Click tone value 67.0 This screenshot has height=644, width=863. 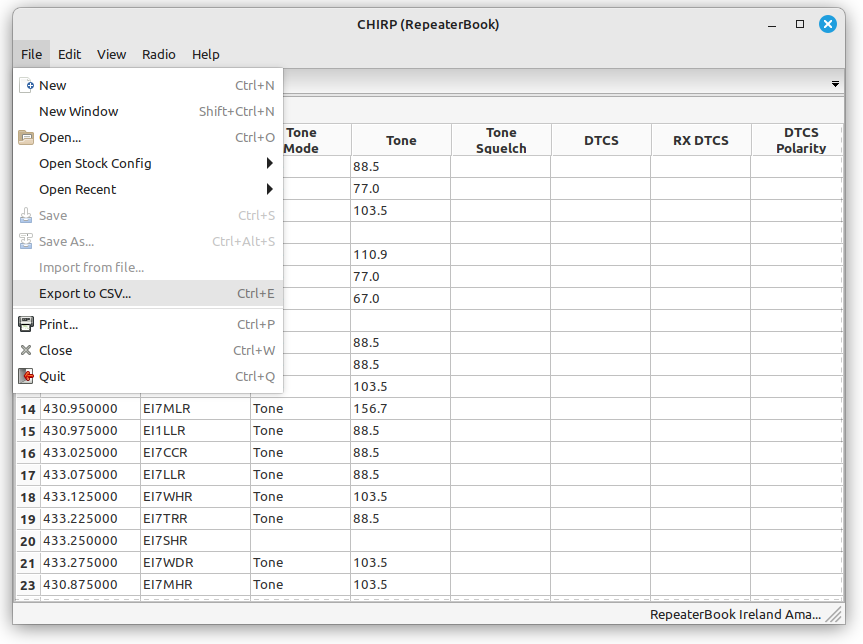[400, 299]
